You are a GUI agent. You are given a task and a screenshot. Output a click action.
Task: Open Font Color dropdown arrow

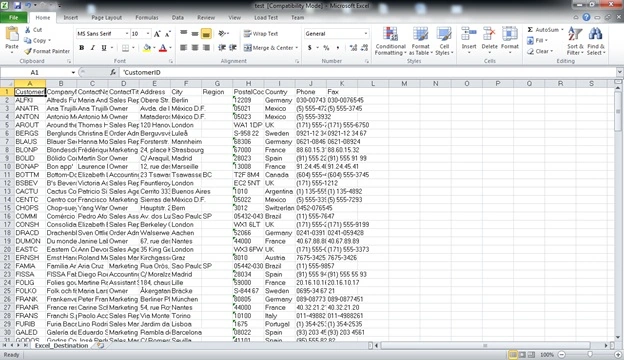(x=171, y=48)
